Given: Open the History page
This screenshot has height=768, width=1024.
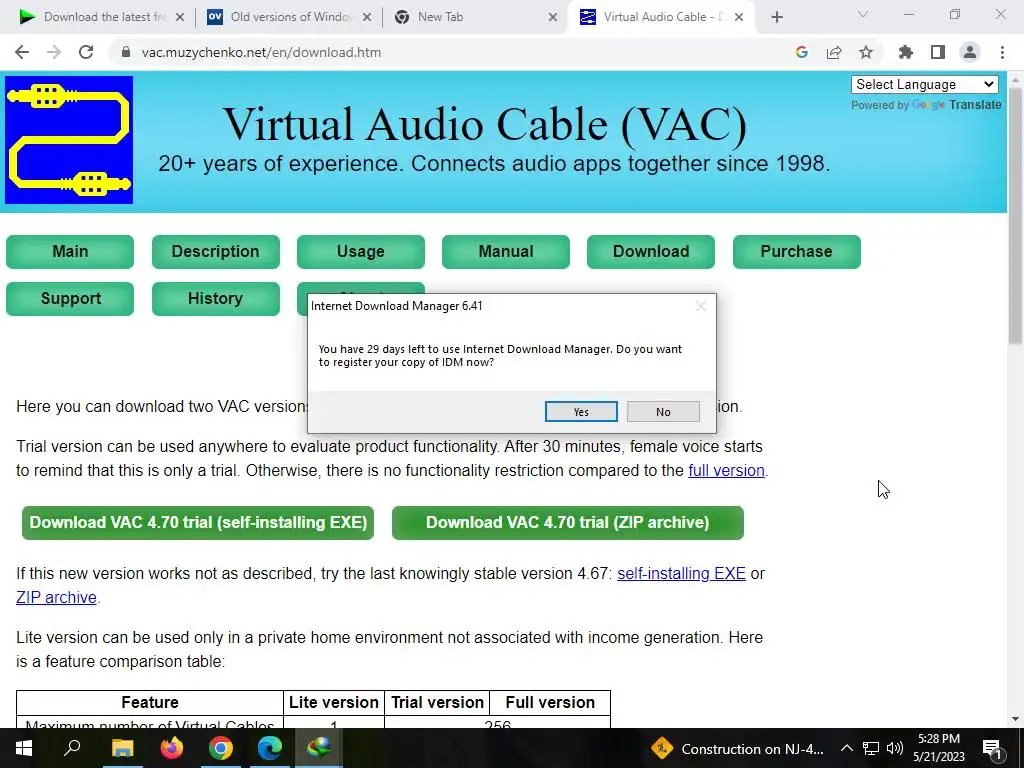Looking at the screenshot, I should pos(216,298).
